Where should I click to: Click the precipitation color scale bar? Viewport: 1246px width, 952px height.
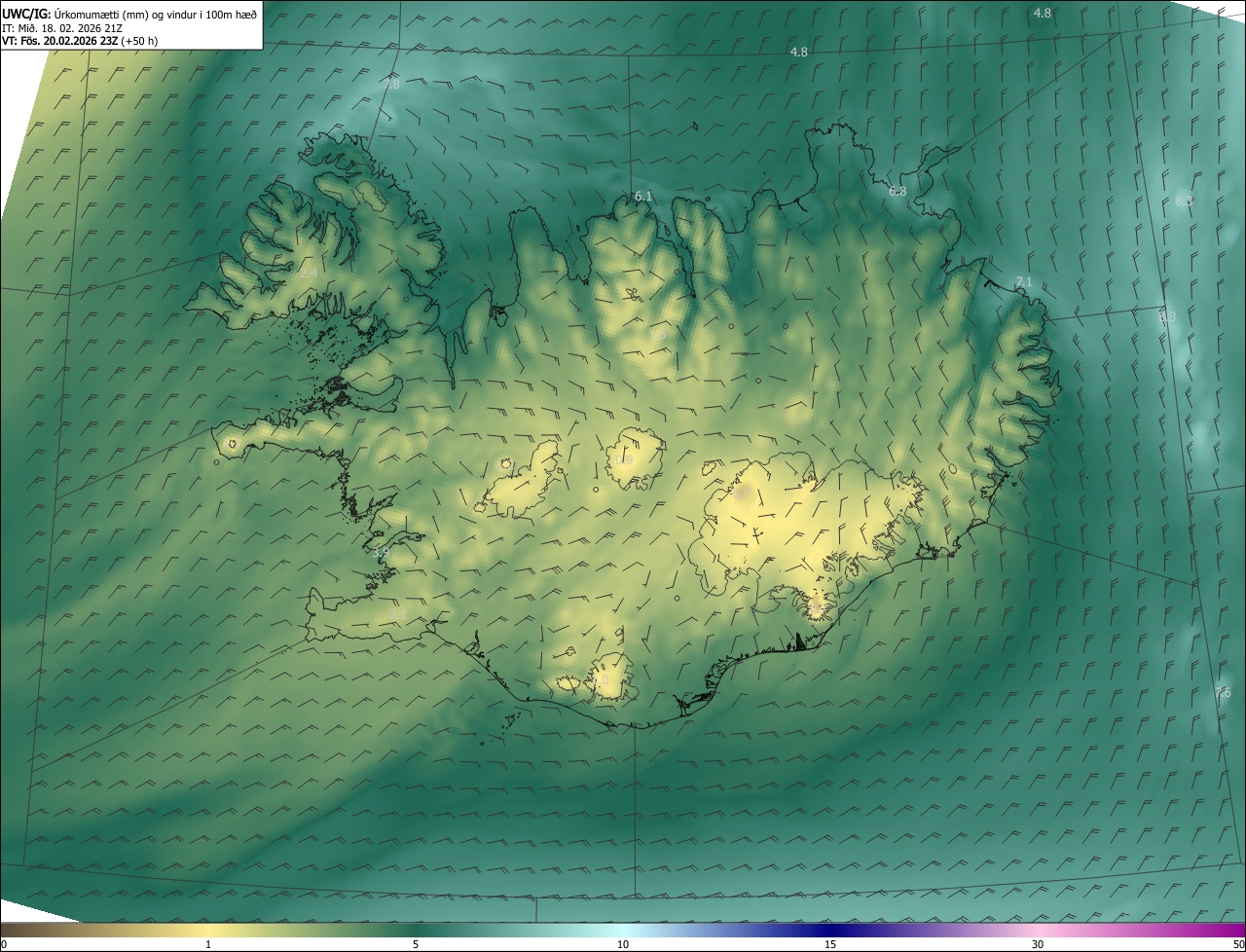coord(623,930)
